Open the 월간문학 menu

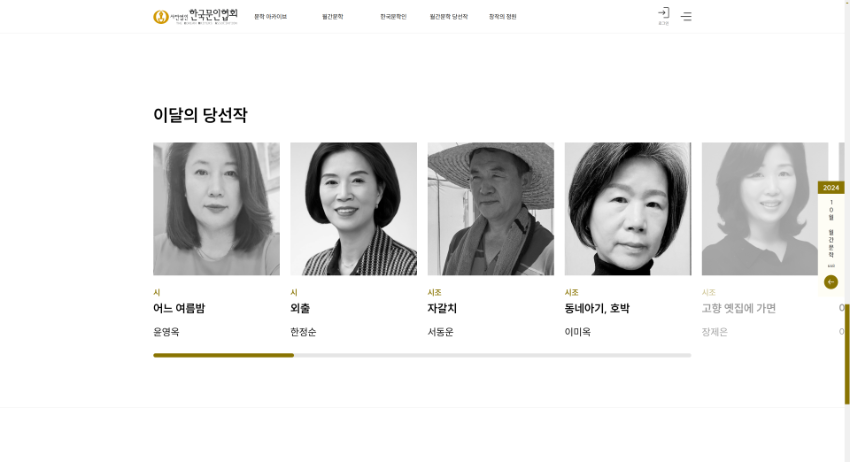click(332, 17)
